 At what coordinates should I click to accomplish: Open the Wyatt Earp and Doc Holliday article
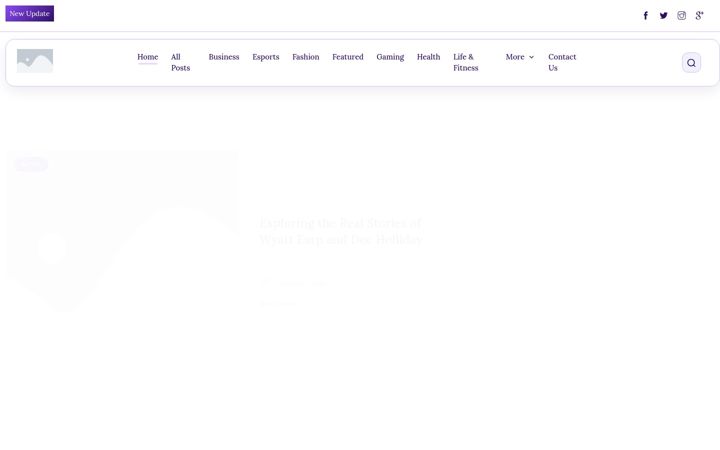tap(340, 231)
